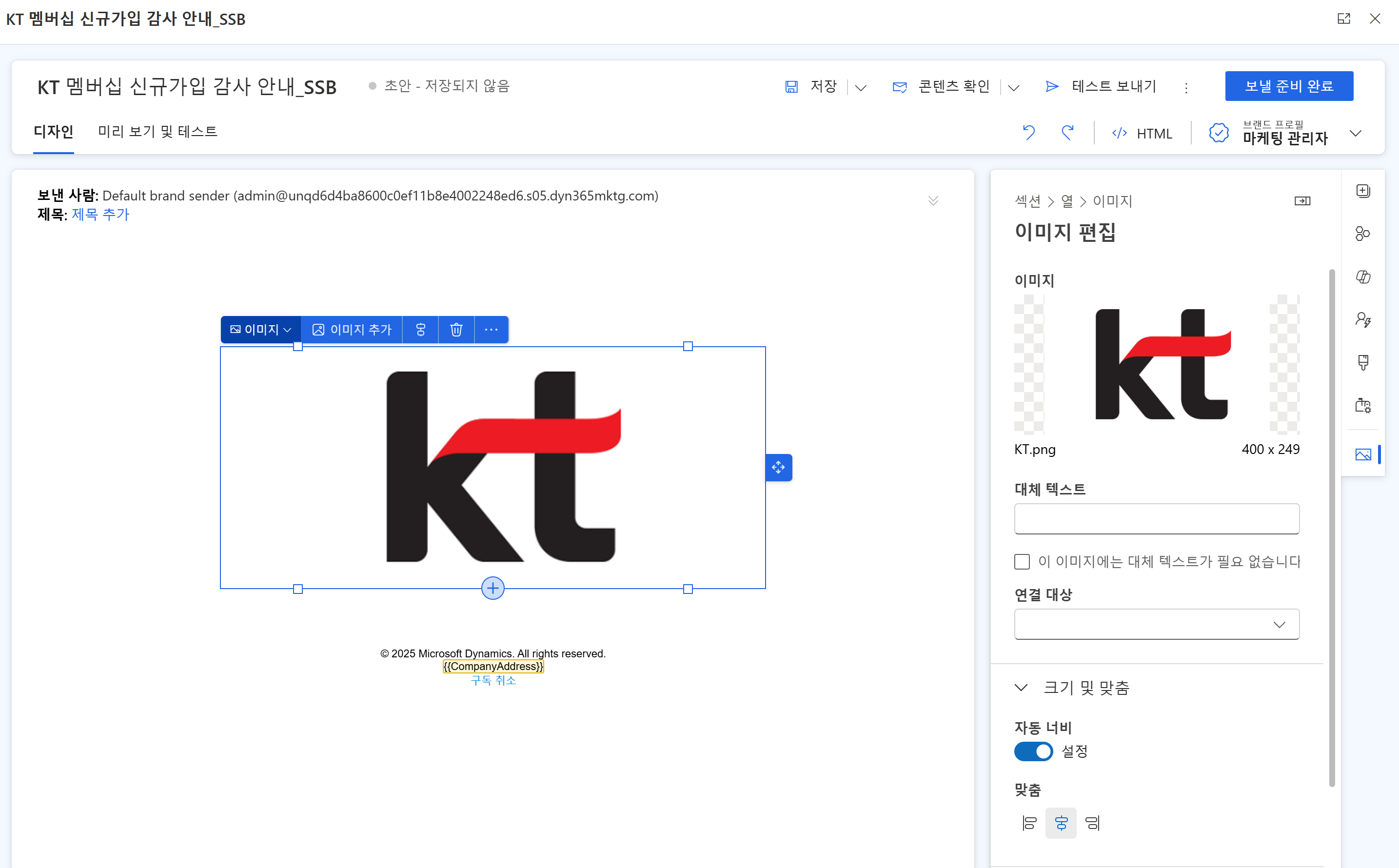Turn off the Auto width toggle
The image size is (1399, 868).
(1033, 751)
